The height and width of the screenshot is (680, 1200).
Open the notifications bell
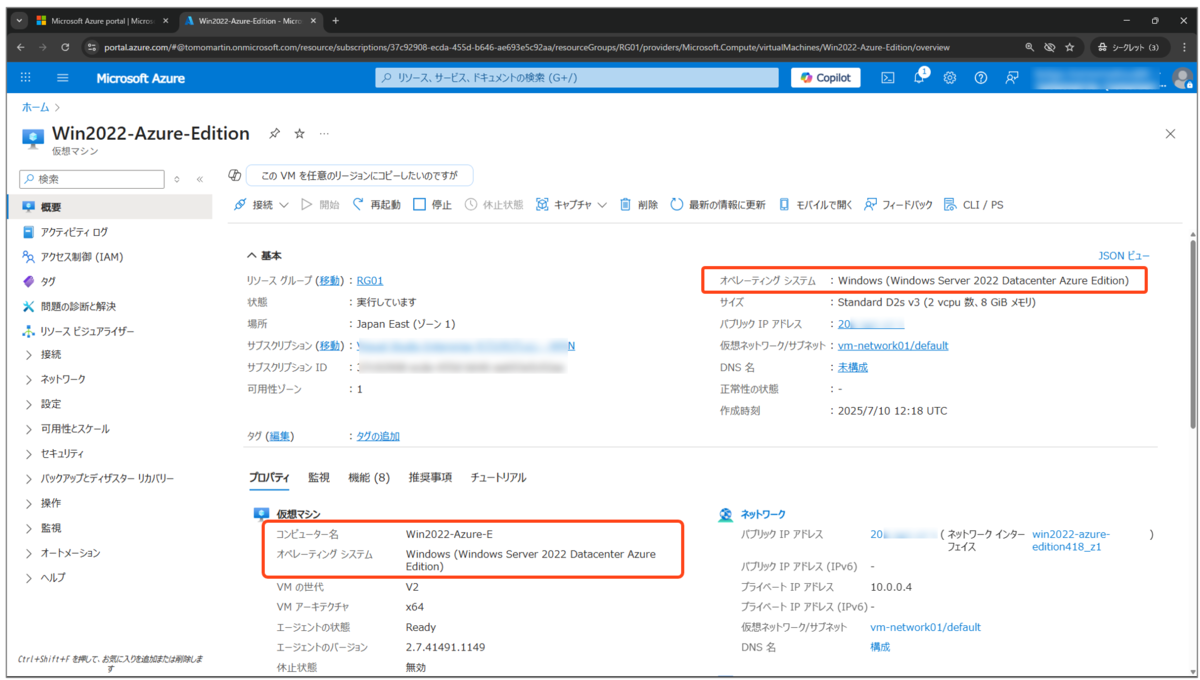pyautogui.click(x=919, y=77)
